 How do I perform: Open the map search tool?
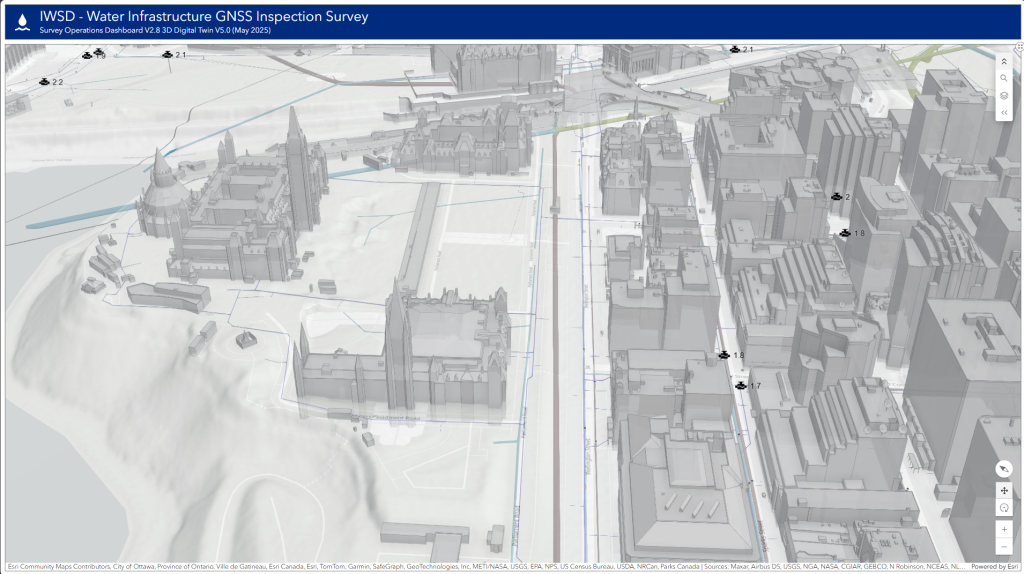(1003, 78)
